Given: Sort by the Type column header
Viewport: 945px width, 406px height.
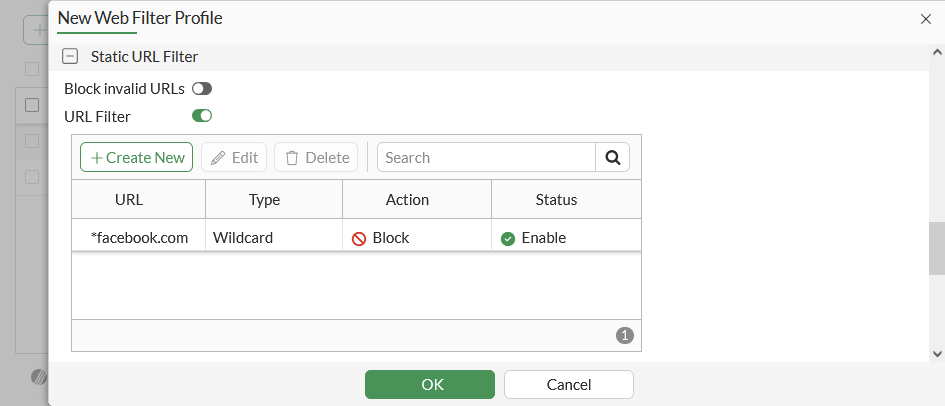Looking at the screenshot, I should pyautogui.click(x=264, y=199).
